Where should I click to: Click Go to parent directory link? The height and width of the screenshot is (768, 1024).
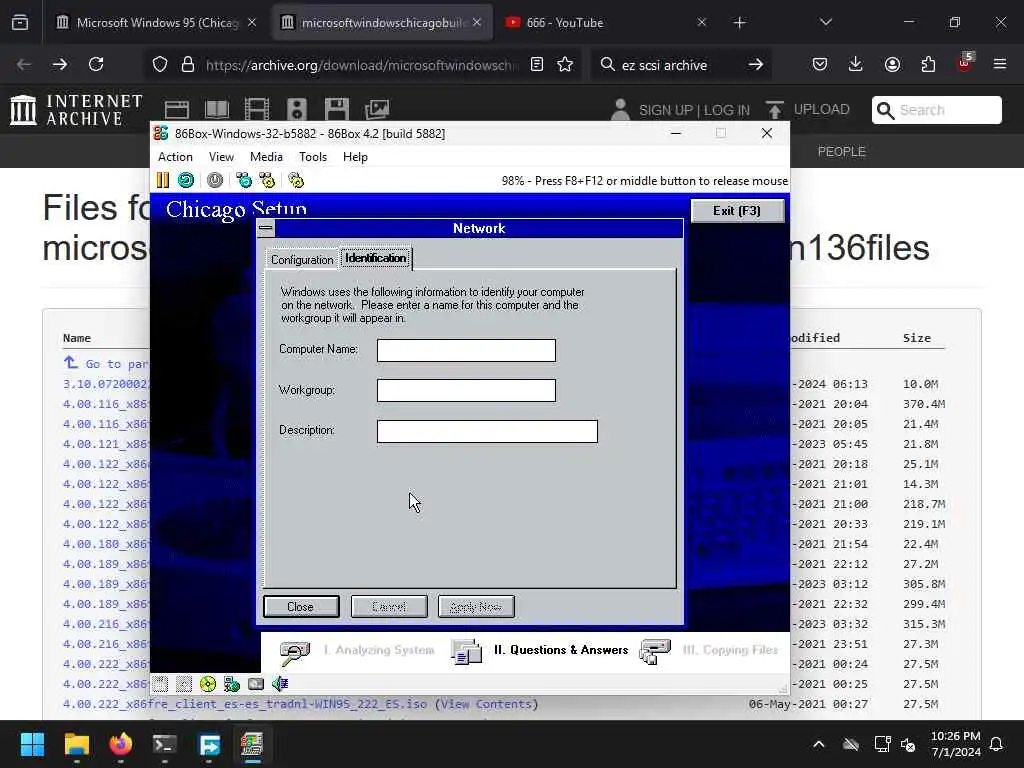(106, 363)
